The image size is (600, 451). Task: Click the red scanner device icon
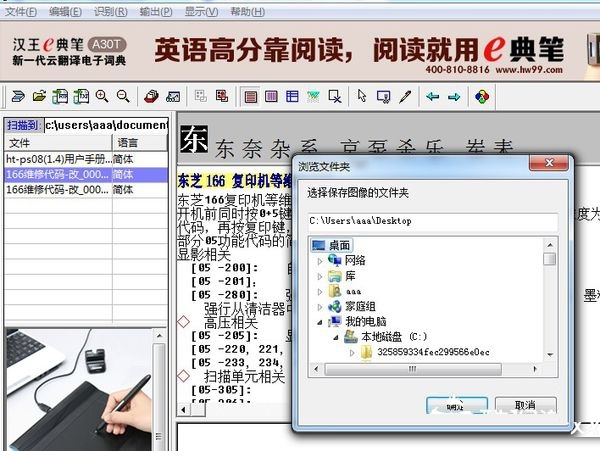[x=152, y=96]
